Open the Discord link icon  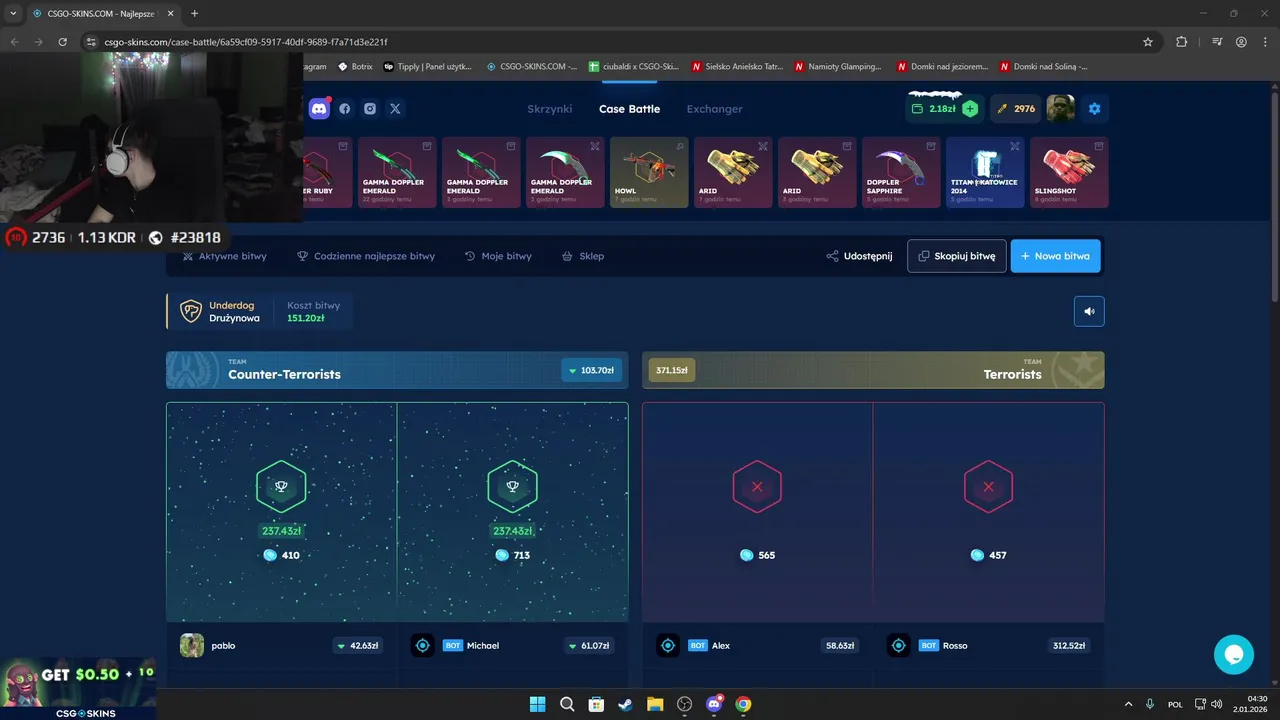pos(319,108)
